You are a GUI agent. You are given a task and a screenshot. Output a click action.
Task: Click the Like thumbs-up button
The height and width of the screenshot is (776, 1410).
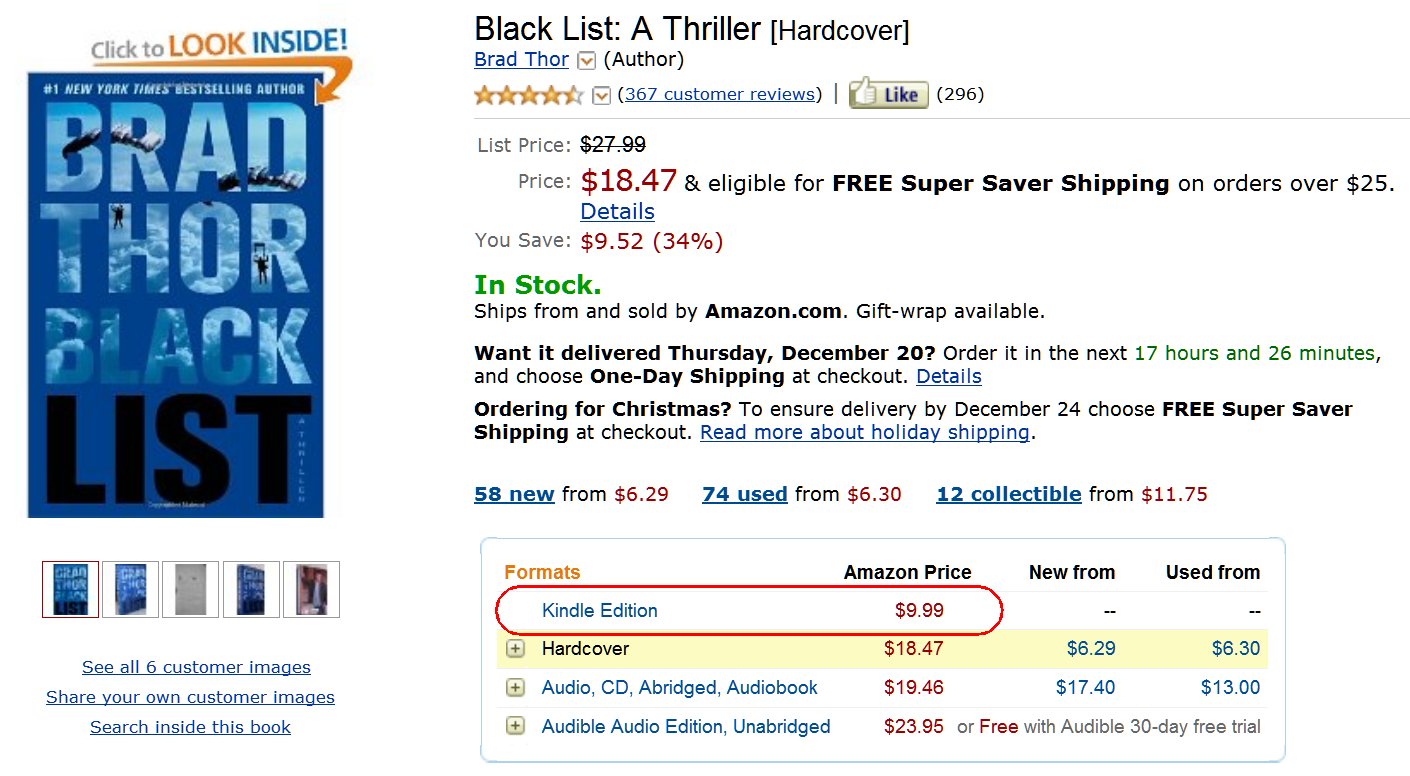coord(888,95)
